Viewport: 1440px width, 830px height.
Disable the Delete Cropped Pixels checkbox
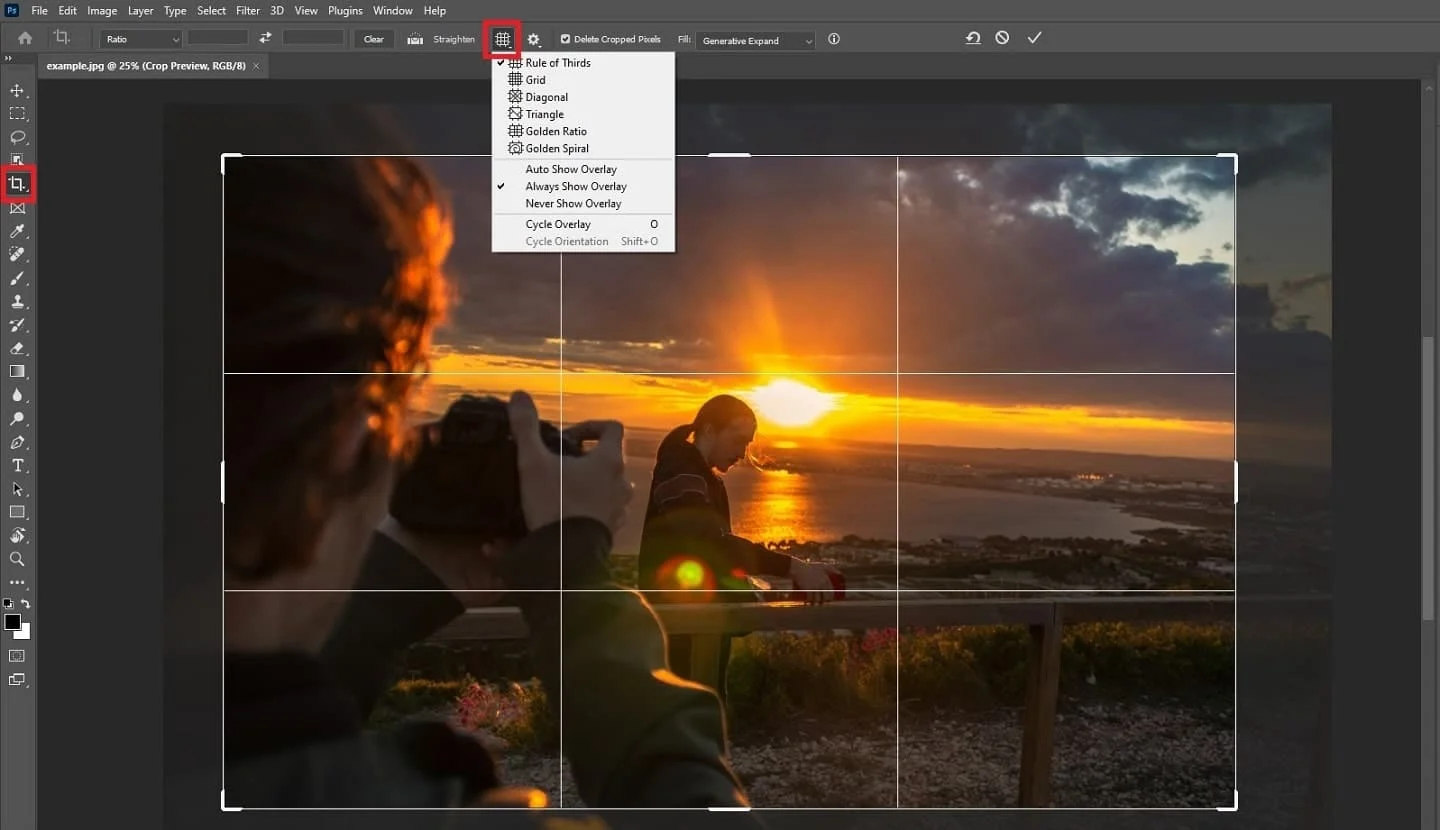point(567,39)
